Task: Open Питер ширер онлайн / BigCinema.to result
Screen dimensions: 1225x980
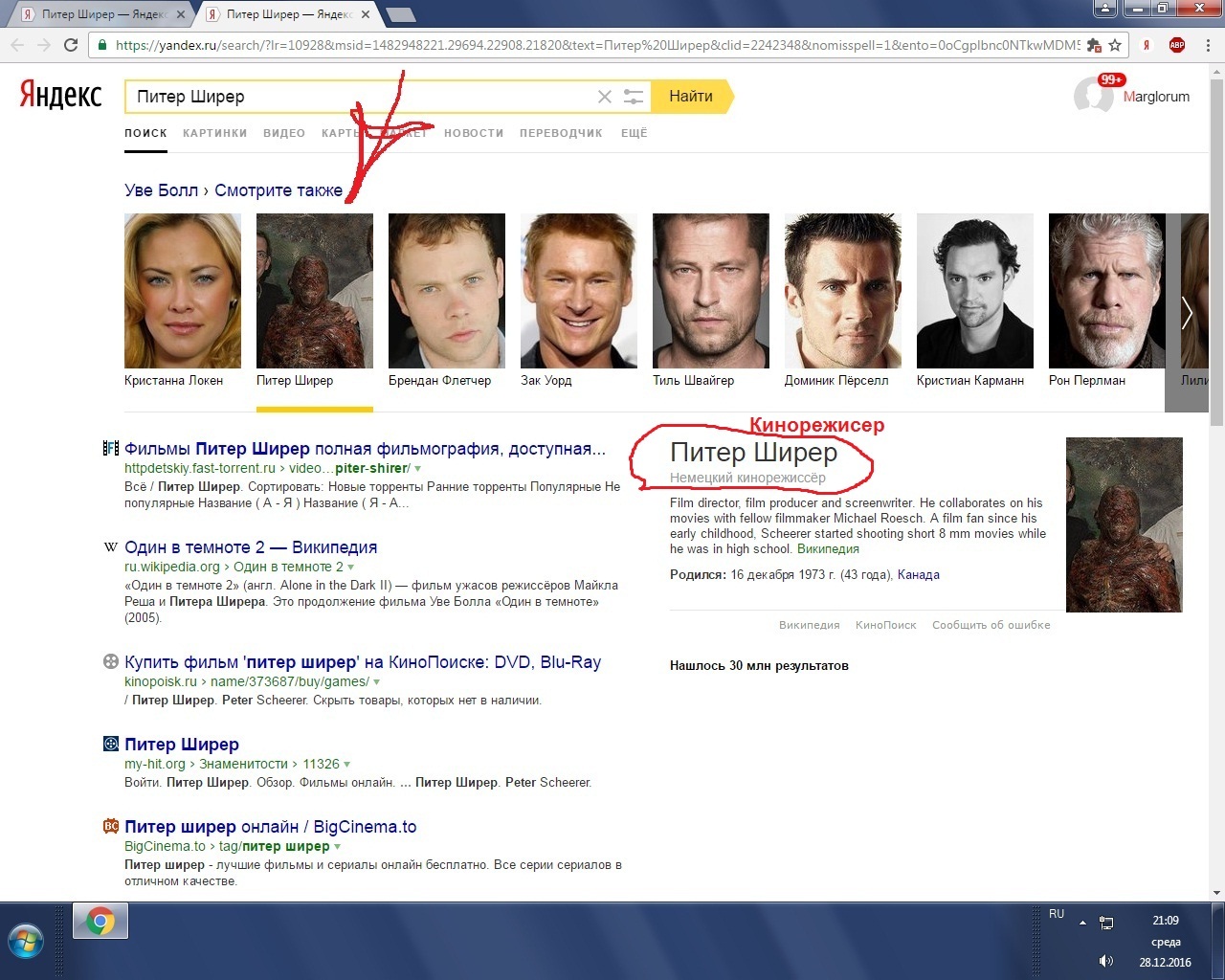Action: pyautogui.click(x=271, y=827)
